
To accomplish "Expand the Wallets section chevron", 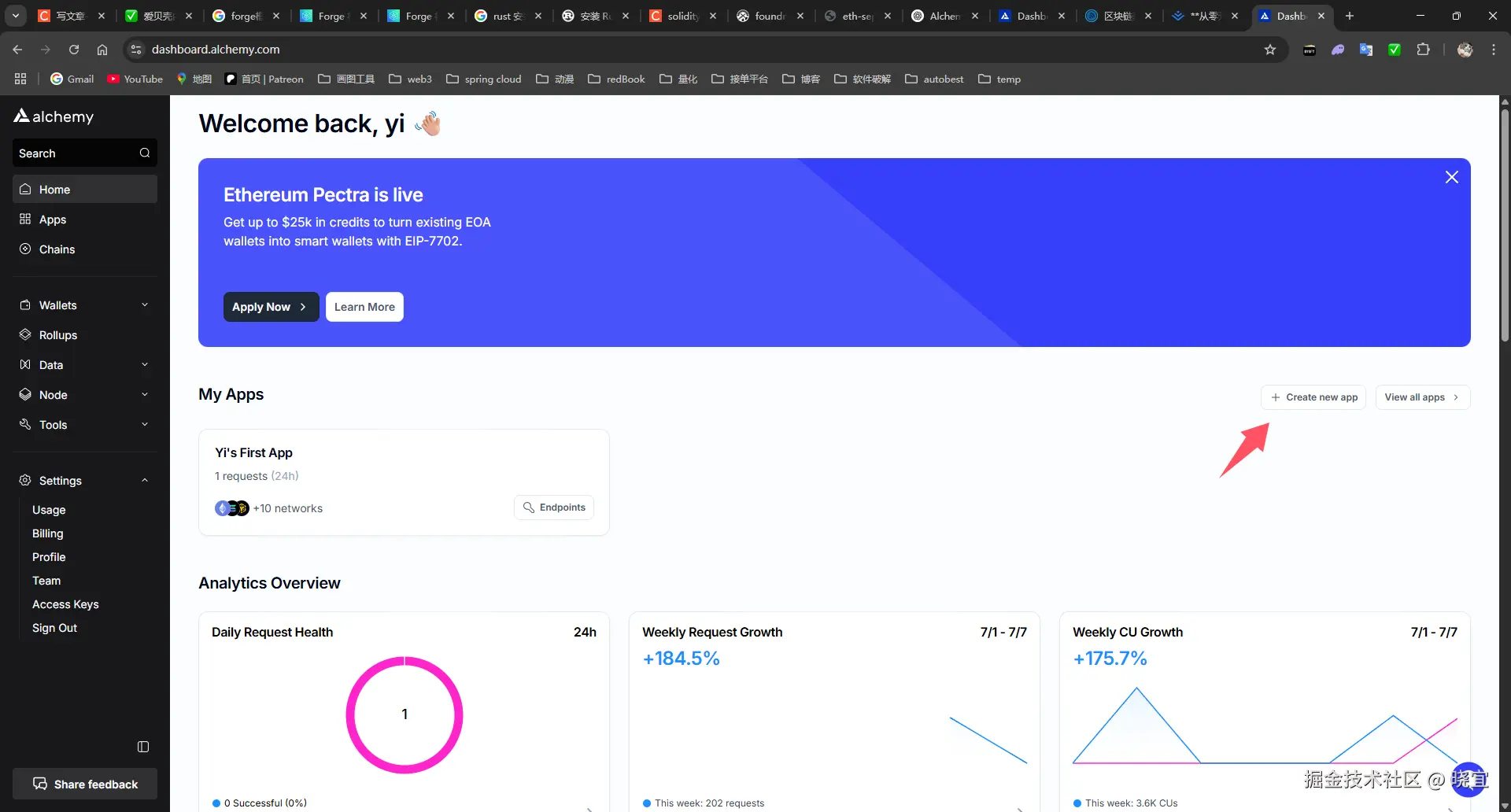I will click(x=145, y=305).
